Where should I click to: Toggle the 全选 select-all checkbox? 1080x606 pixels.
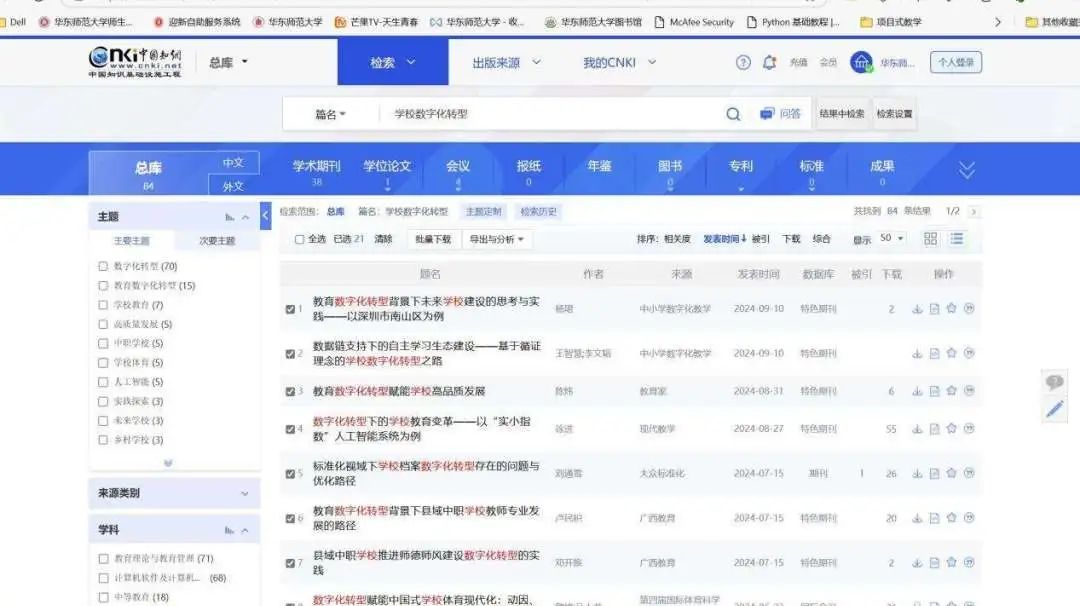299,239
